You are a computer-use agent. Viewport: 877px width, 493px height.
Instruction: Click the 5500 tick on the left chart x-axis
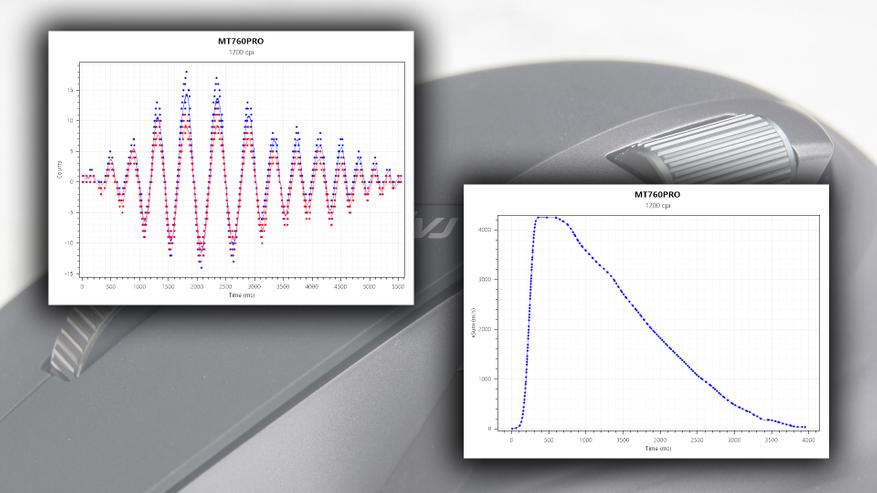tap(398, 287)
